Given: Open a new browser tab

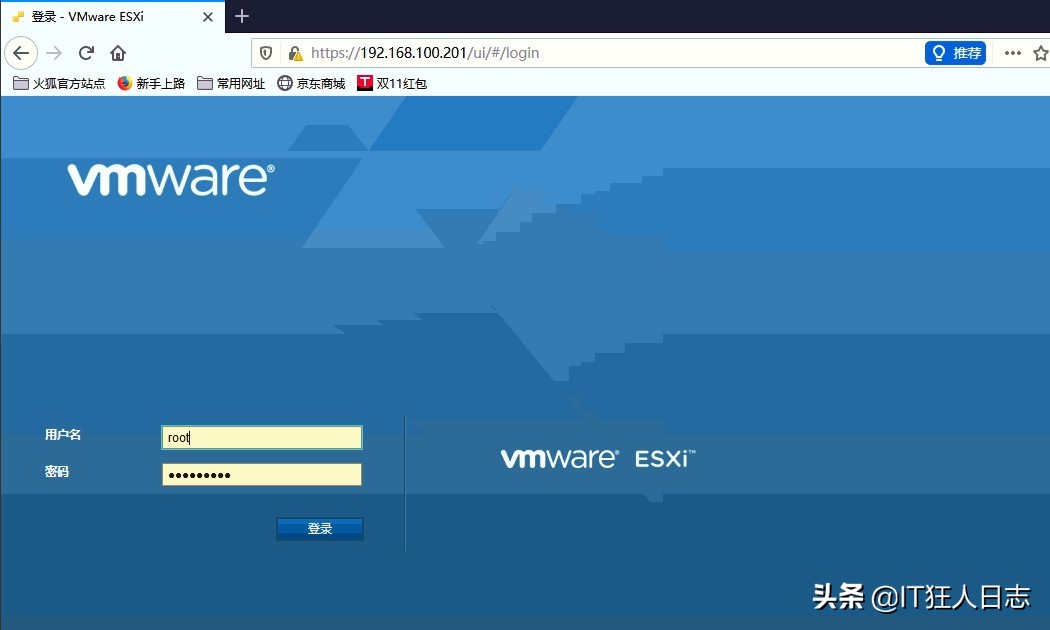Looking at the screenshot, I should pos(241,16).
